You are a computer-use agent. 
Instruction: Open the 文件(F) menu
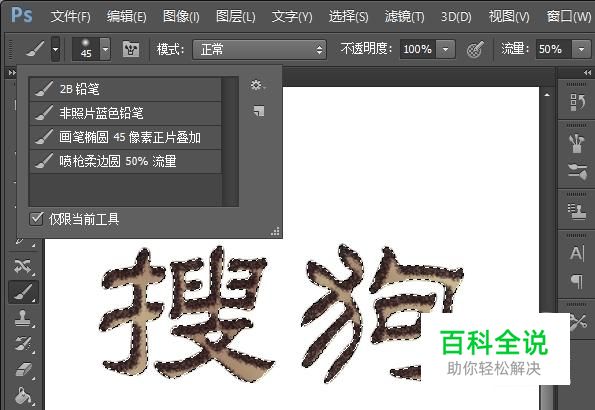(x=71, y=17)
